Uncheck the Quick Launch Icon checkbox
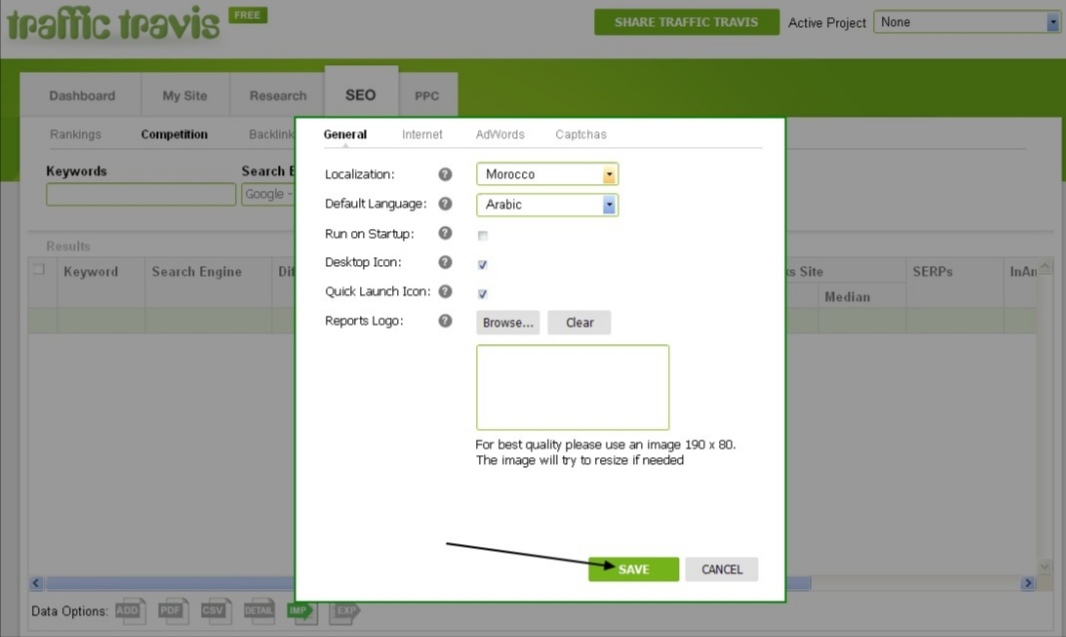 click(x=482, y=294)
